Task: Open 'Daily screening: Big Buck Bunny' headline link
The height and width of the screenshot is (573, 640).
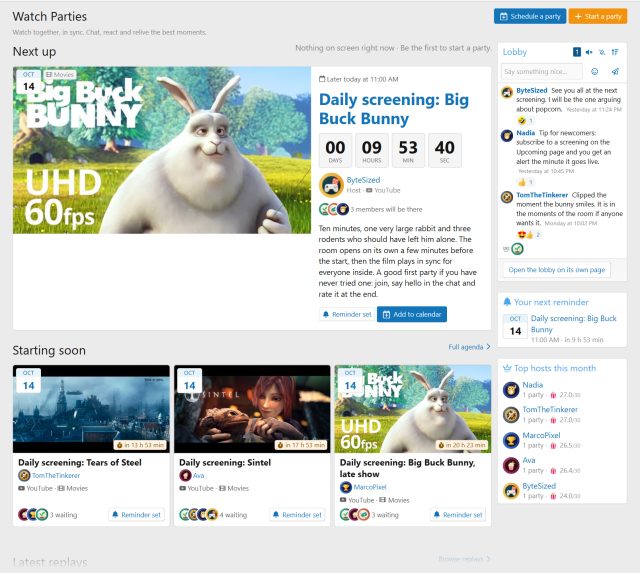Action: point(393,109)
